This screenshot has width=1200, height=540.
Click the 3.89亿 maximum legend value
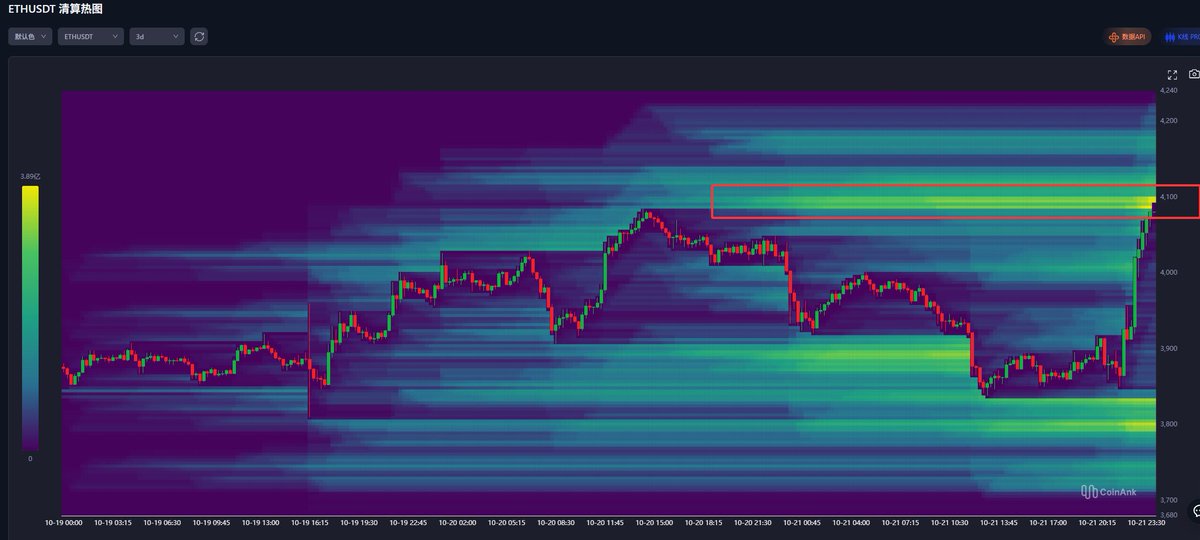(30, 176)
